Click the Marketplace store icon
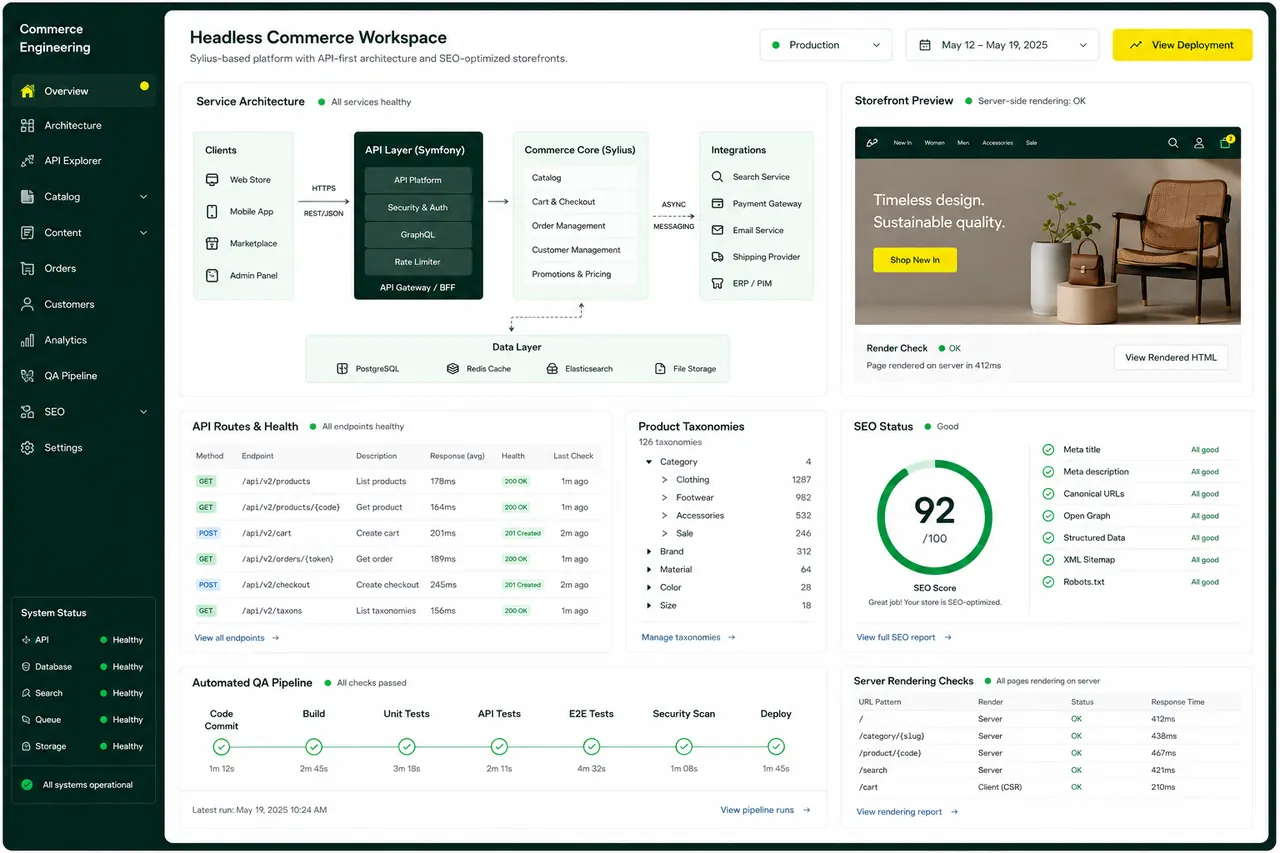Image resolution: width=1280 pixels, height=853 pixels. tap(212, 244)
